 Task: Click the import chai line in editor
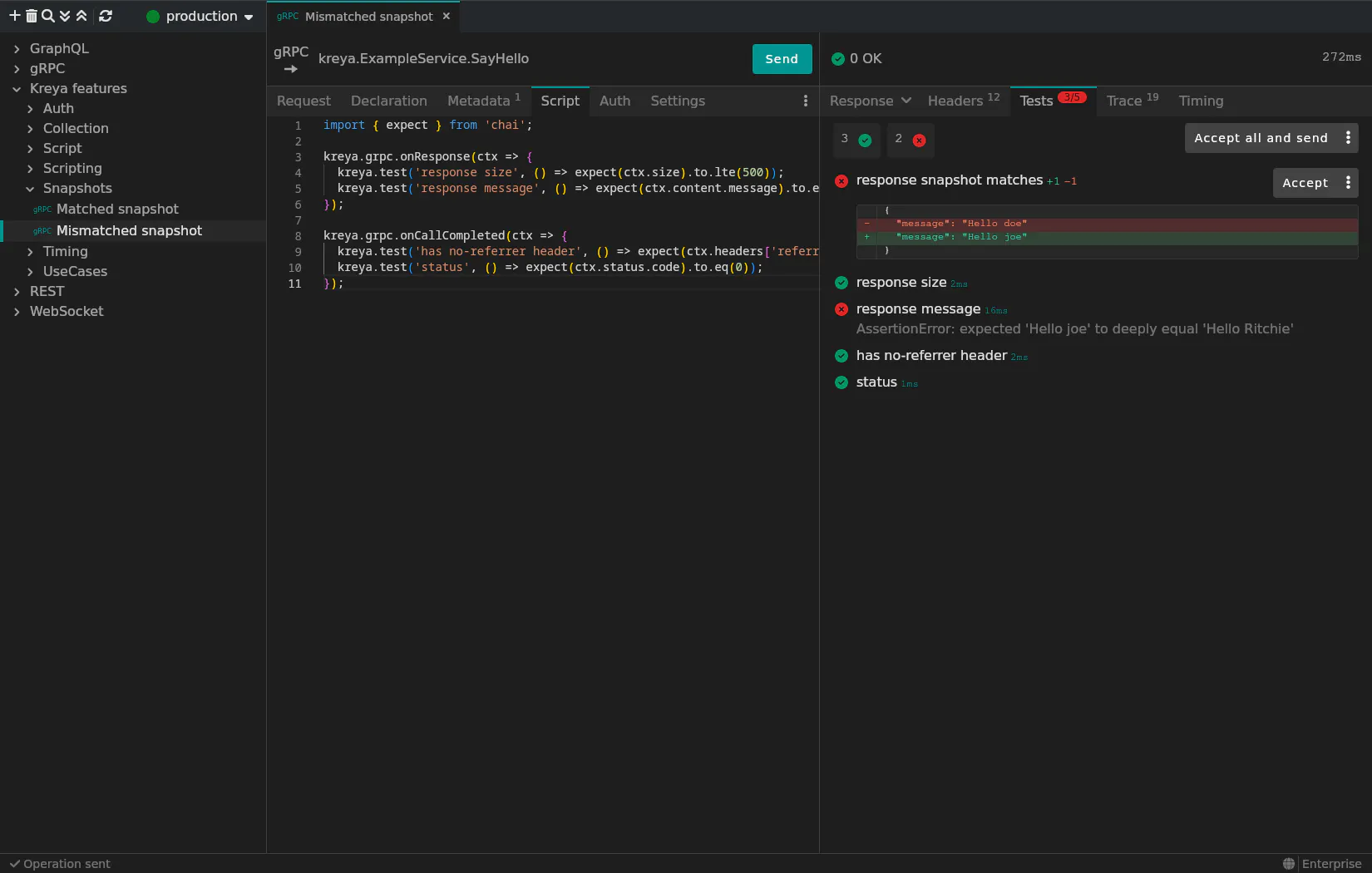coord(427,125)
